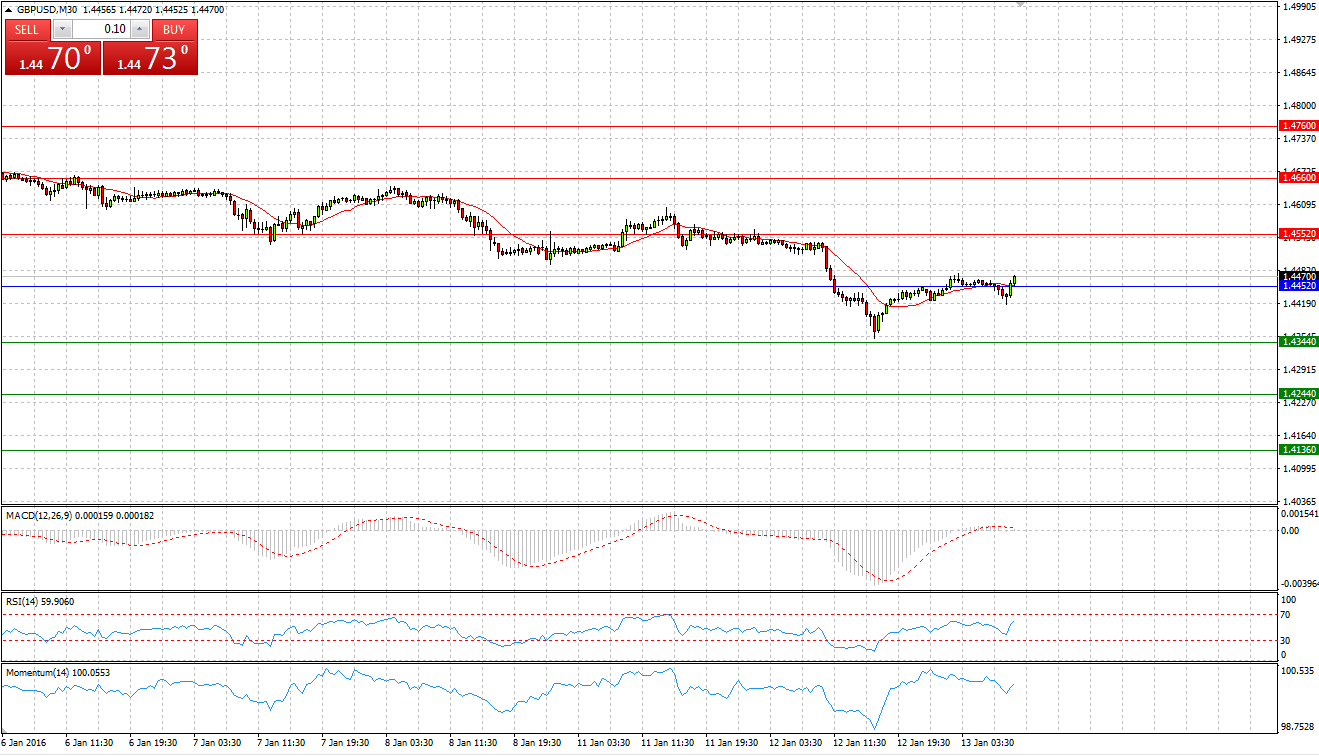
Task: Select the blue 1.44520 pivot price label
Action: [1300, 285]
